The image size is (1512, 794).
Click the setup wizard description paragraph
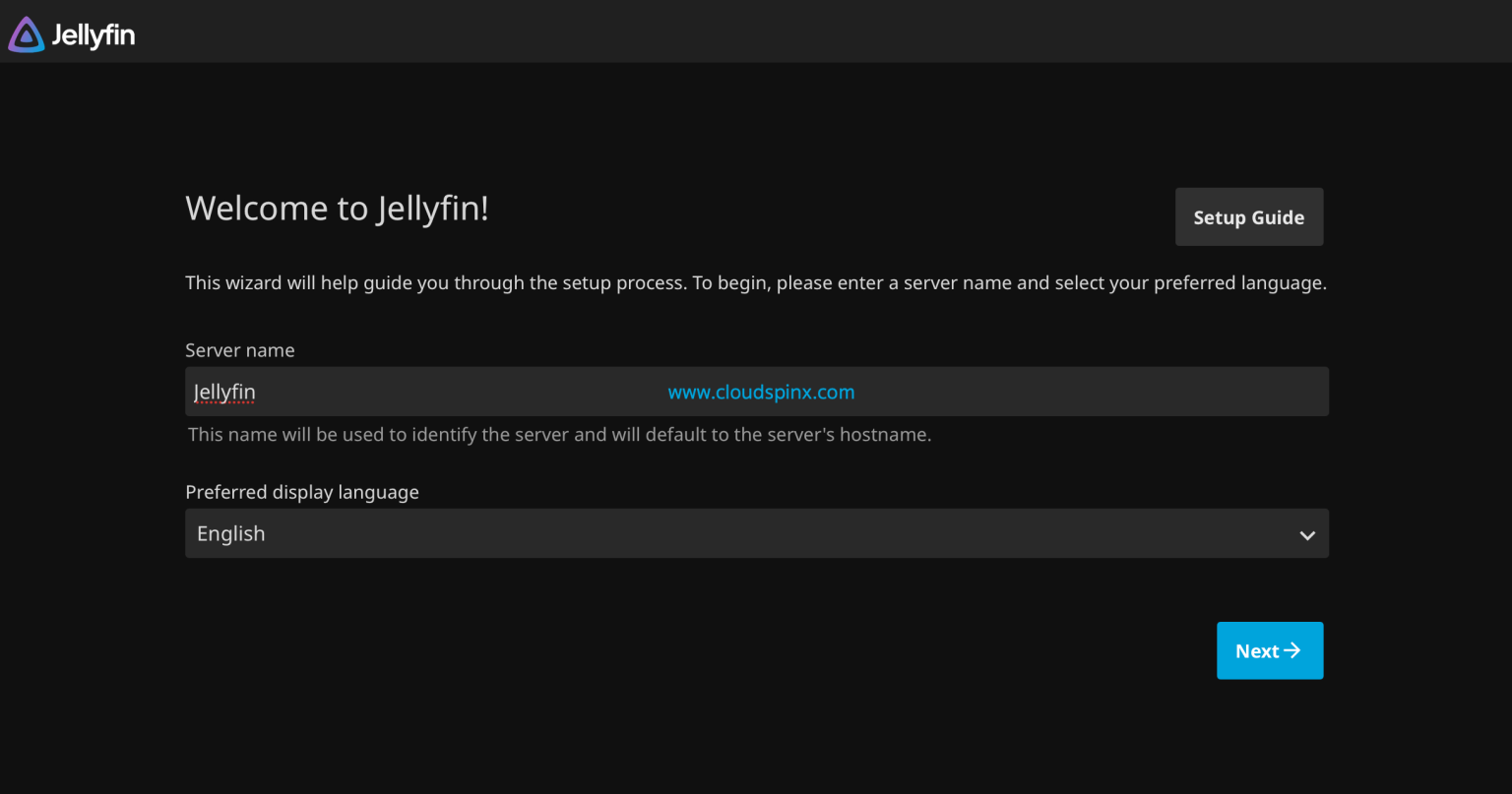tap(755, 282)
